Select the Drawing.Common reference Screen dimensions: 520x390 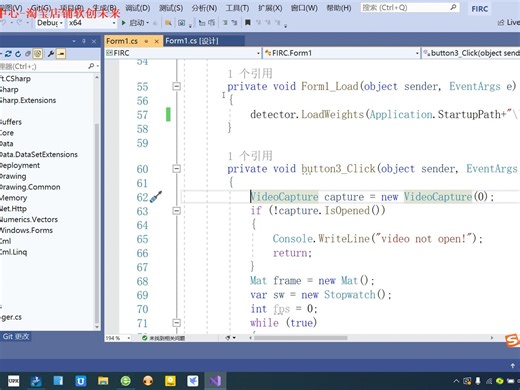[x=30, y=187]
